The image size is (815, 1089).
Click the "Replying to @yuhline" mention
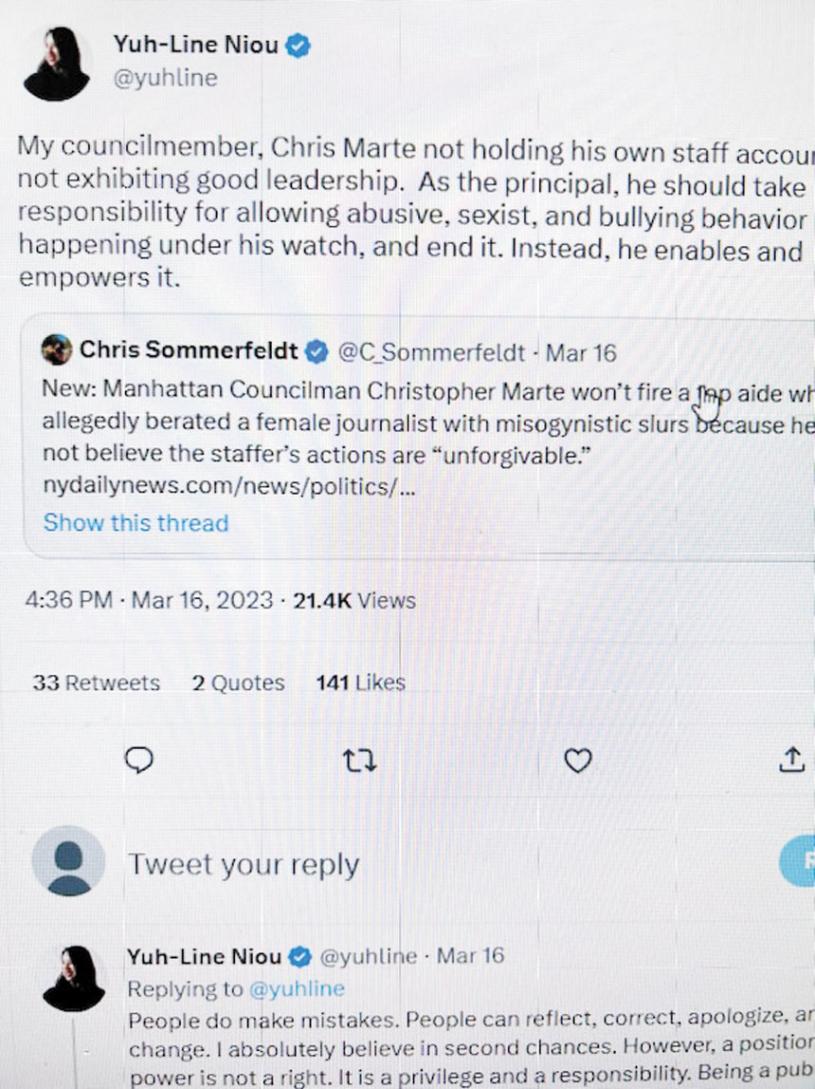point(297,988)
